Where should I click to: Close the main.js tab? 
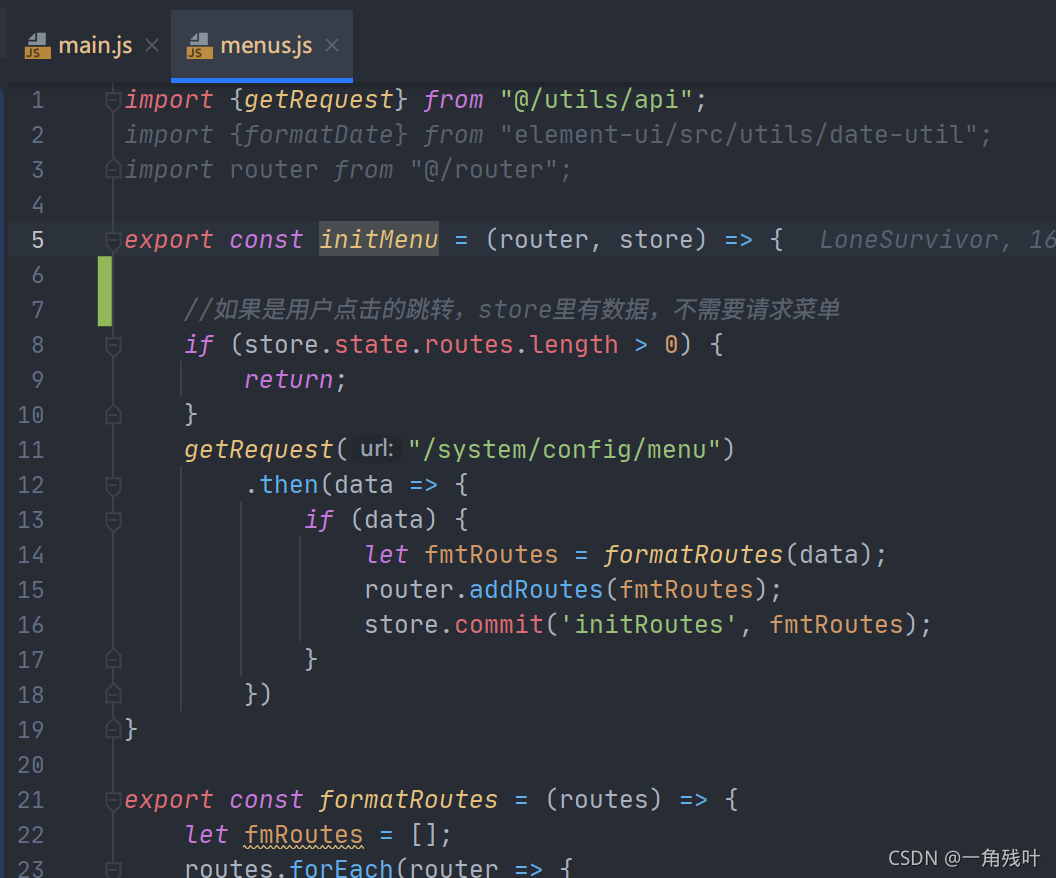(152, 46)
